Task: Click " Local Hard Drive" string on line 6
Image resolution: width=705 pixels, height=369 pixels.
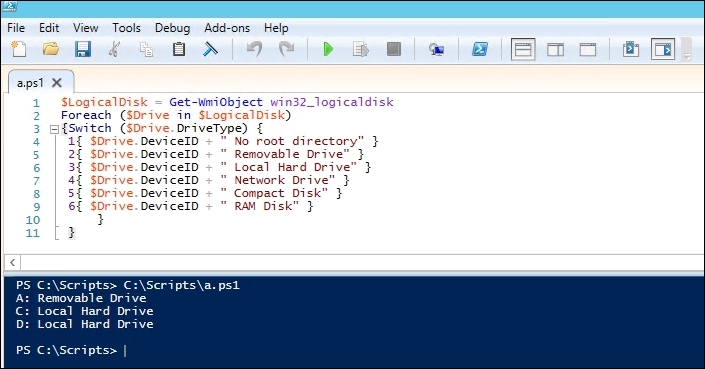Action: tap(289, 167)
